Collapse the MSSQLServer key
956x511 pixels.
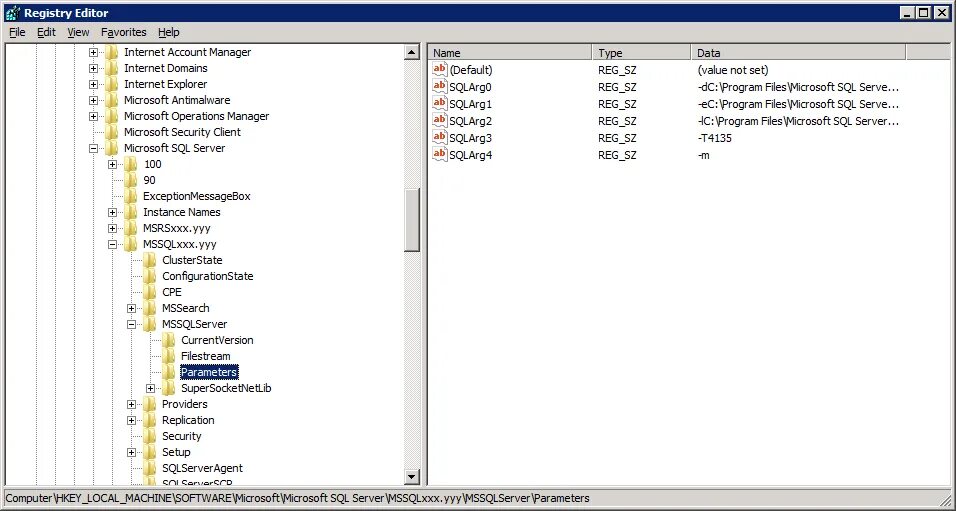click(131, 324)
